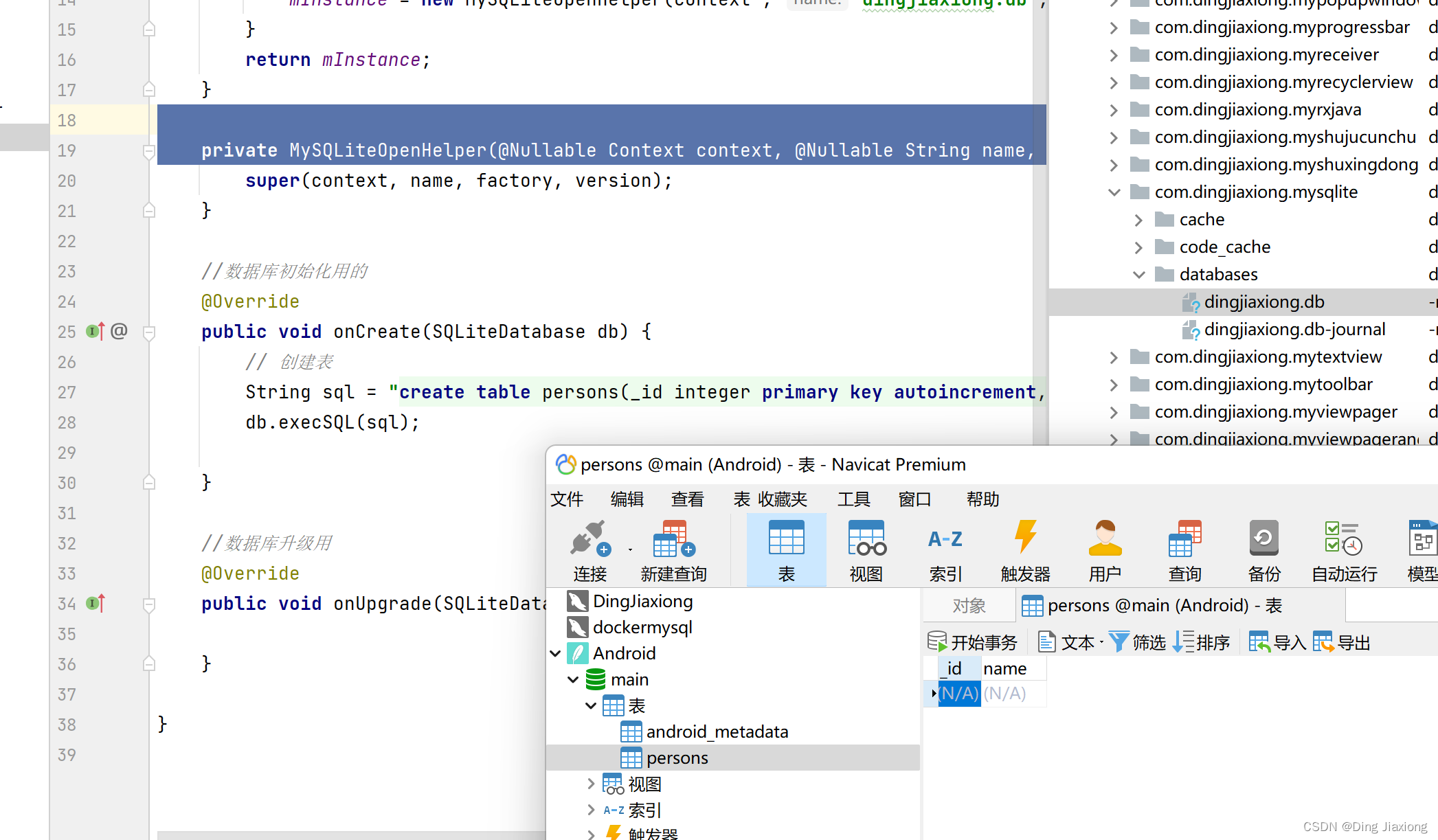This screenshot has height=840, width=1438.
Task: Expand the 索引 indexes node
Action: click(591, 810)
